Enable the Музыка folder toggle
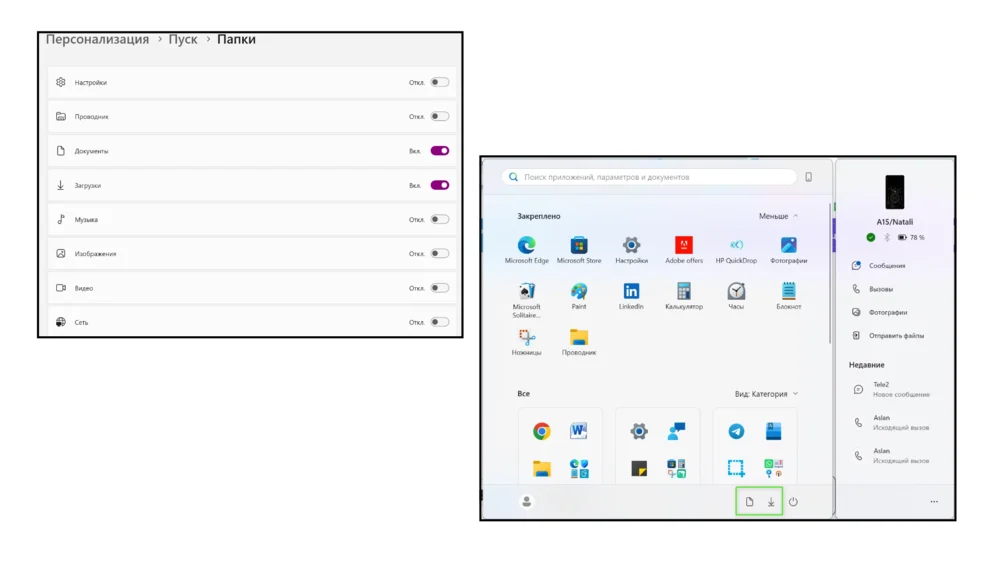The image size is (1000, 563). coord(439,219)
